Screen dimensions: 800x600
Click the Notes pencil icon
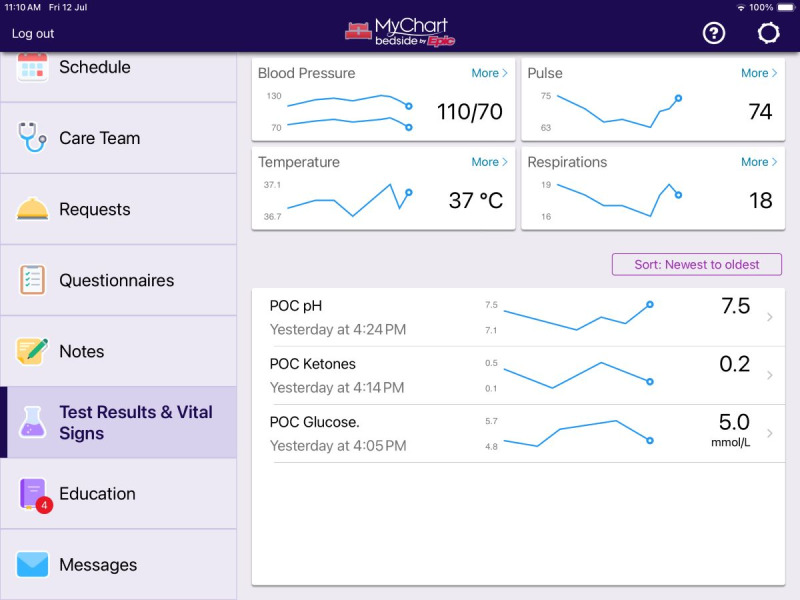tap(32, 351)
